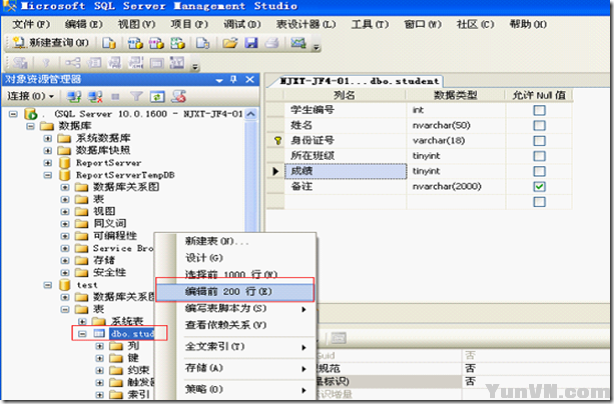
Task: Select the dbo.stud table tree item
Action: [132, 334]
